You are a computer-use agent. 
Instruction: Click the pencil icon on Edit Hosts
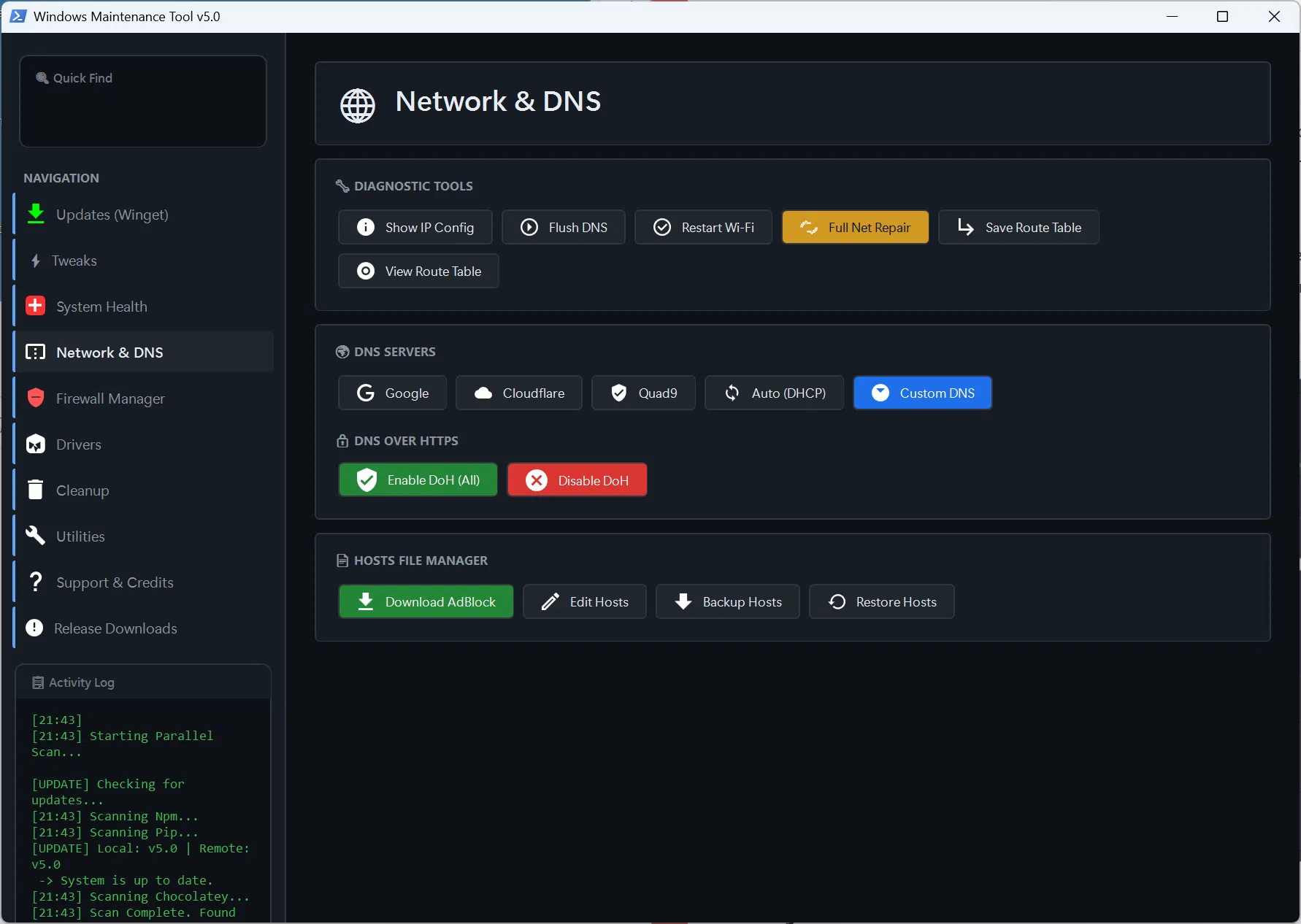[x=550, y=602]
